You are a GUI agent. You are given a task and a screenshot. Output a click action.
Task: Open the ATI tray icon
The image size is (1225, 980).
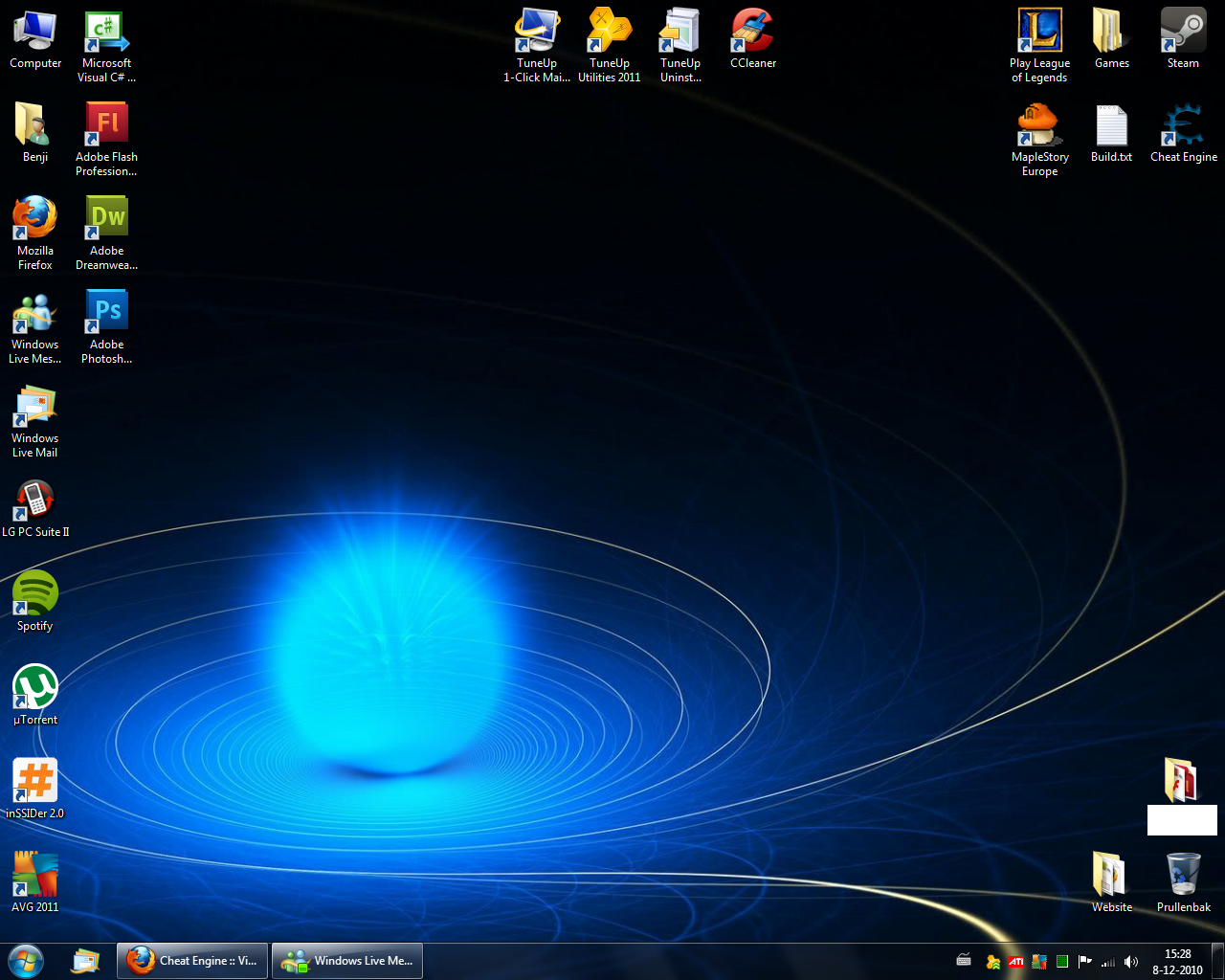(1015, 962)
